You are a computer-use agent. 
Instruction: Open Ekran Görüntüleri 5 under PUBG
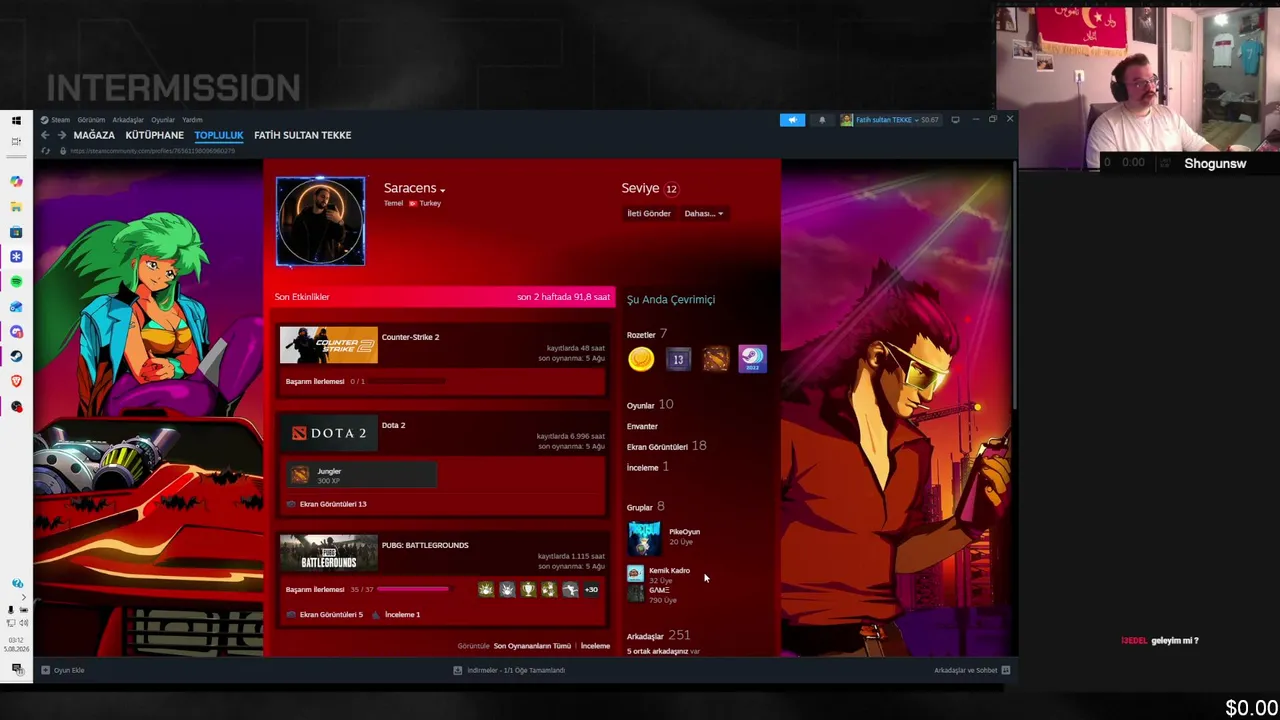(331, 614)
